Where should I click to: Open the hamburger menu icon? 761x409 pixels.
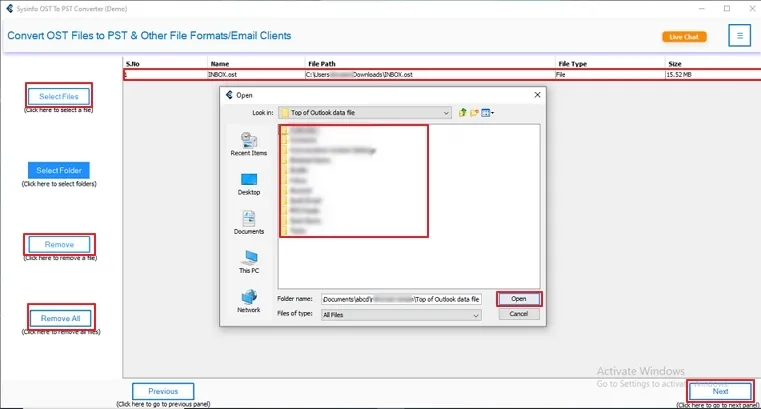pyautogui.click(x=740, y=35)
